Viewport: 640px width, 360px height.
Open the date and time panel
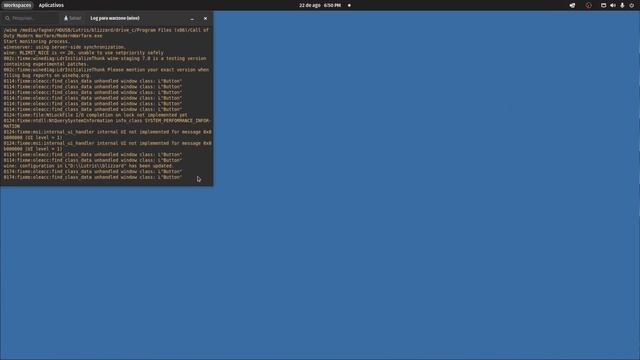[x=320, y=5]
